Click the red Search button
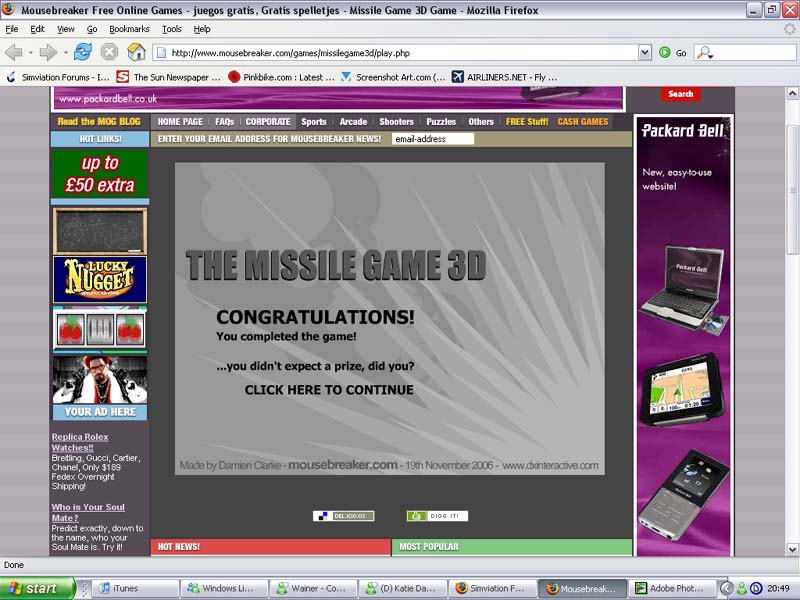Viewport: 800px width, 600px height. click(680, 94)
